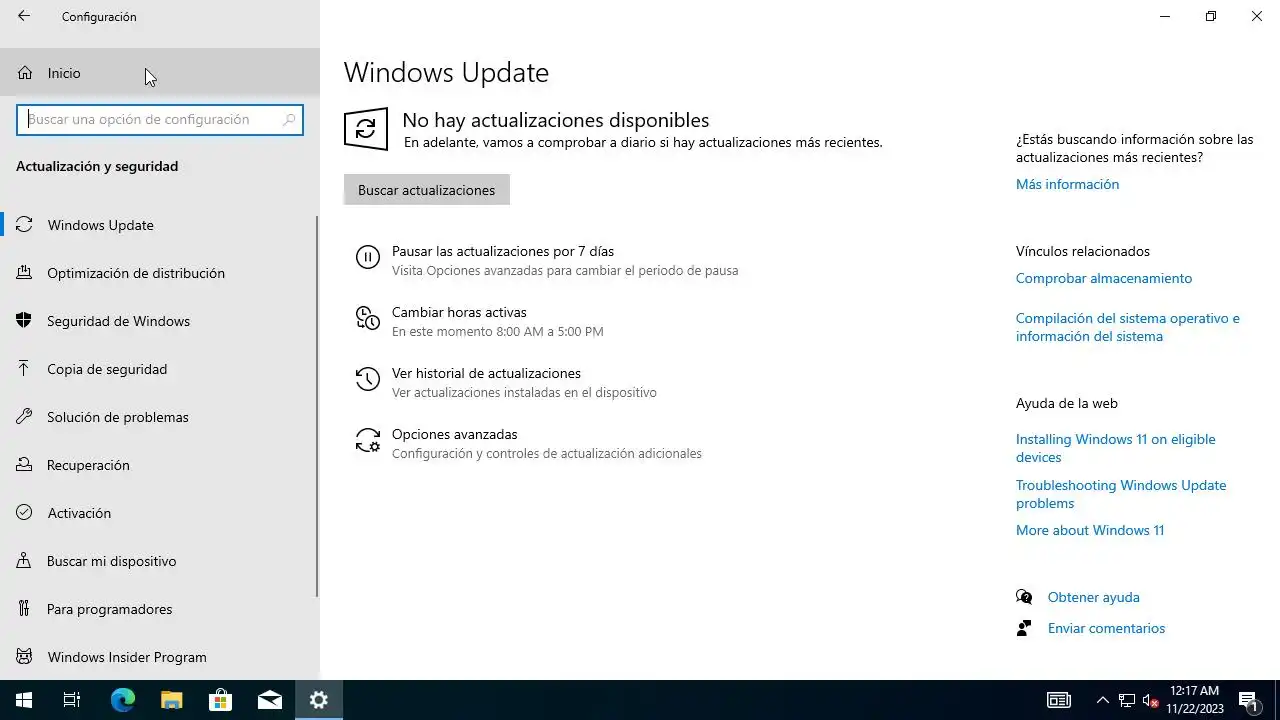Image resolution: width=1280 pixels, height=720 pixels.
Task: Click the network tray icon
Action: point(1127,700)
